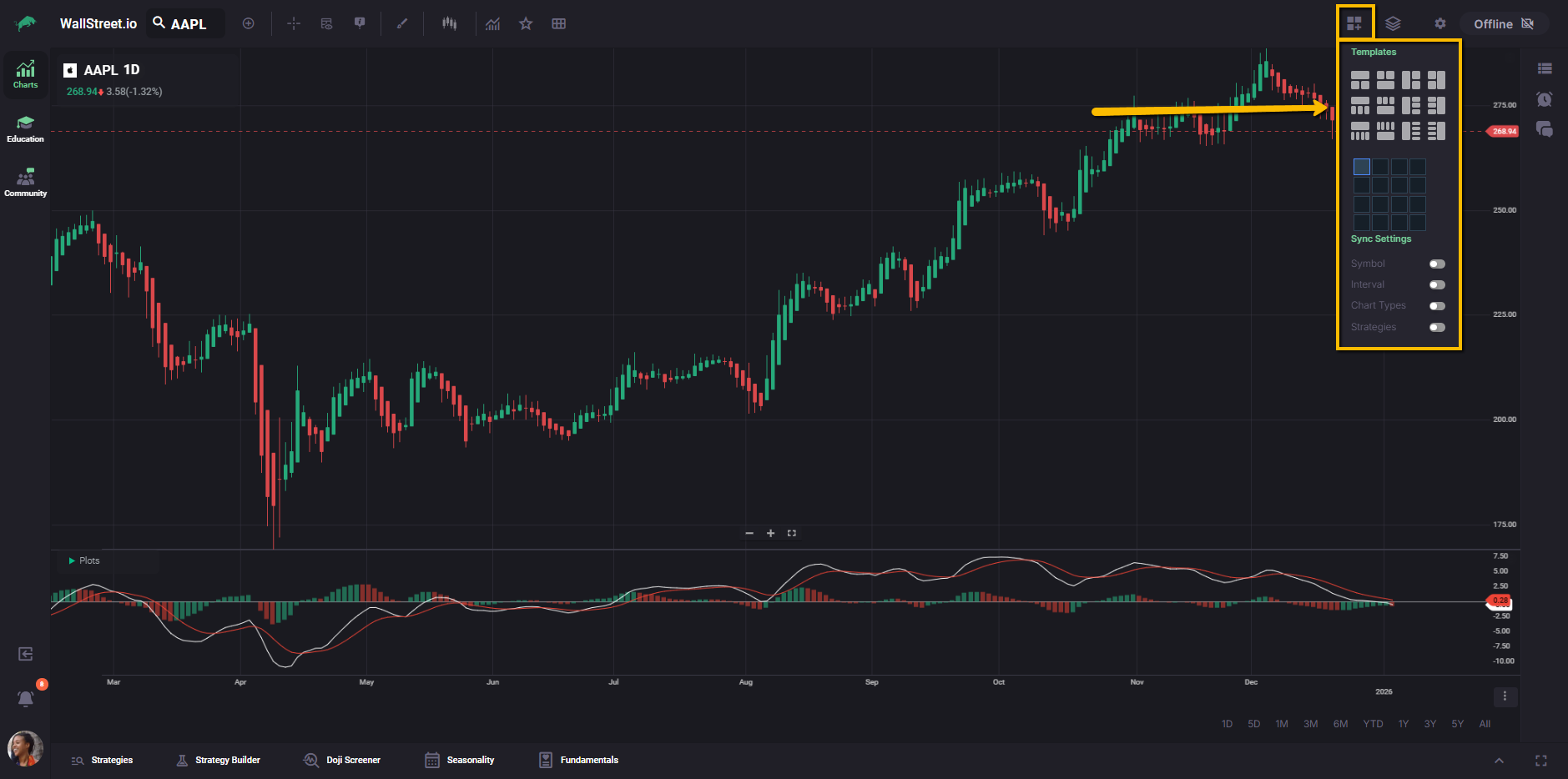Add to favorites with the star icon
The image size is (1568, 779).
coord(526,24)
